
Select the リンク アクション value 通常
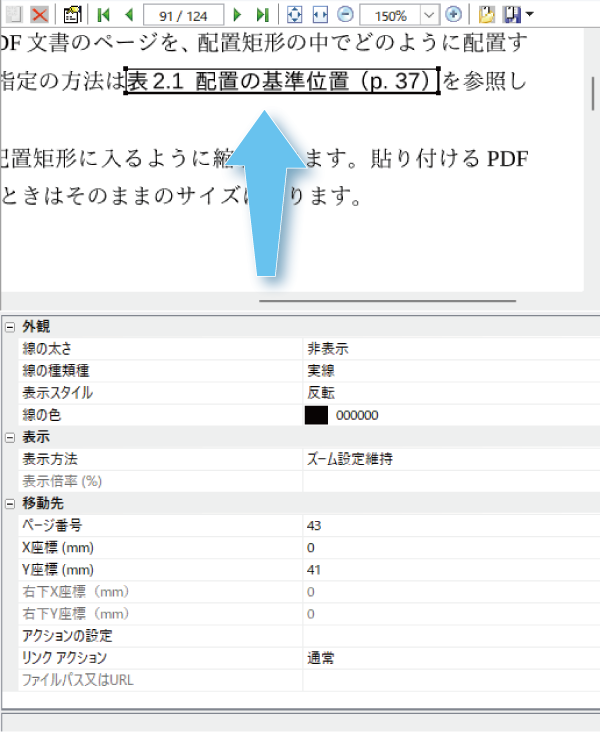coord(450,658)
